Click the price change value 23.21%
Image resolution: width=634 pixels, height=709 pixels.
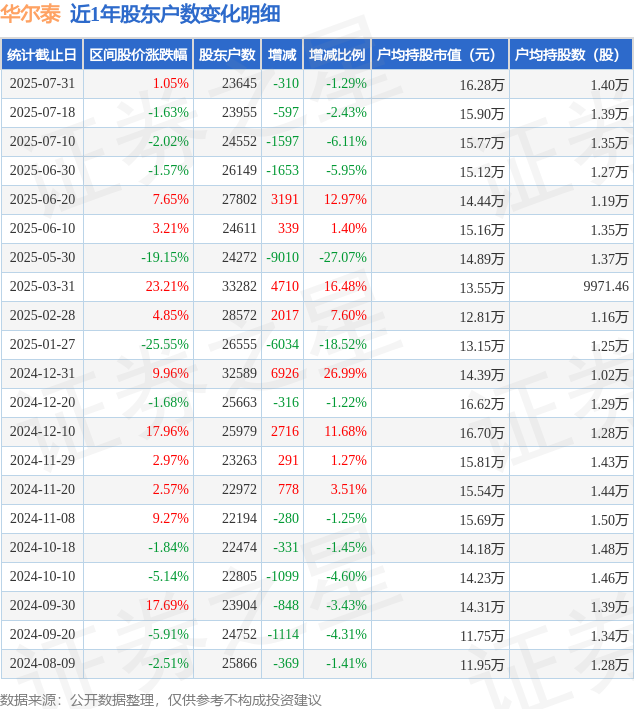(x=167, y=286)
